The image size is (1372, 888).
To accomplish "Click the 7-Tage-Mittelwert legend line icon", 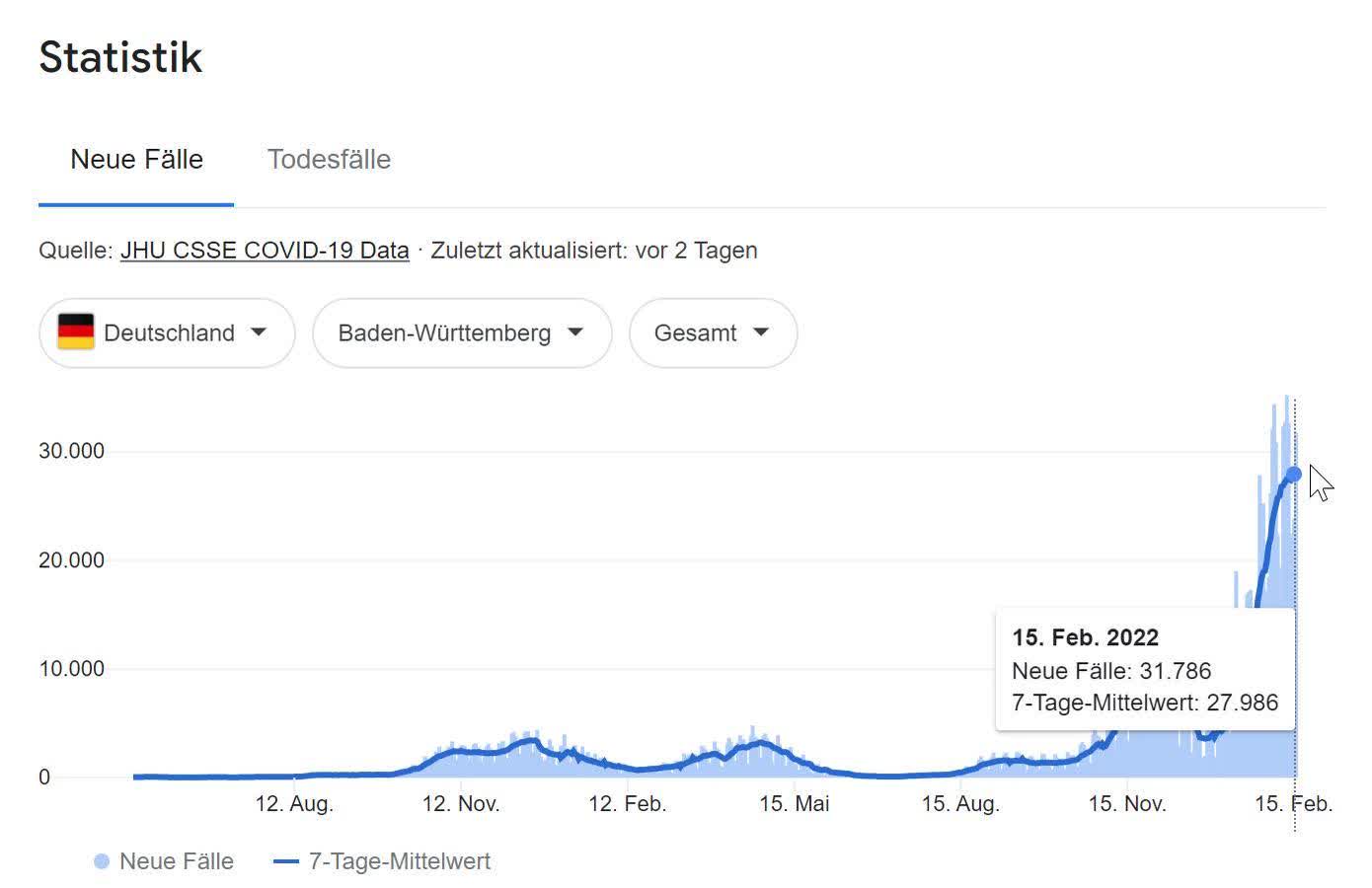I will [285, 861].
